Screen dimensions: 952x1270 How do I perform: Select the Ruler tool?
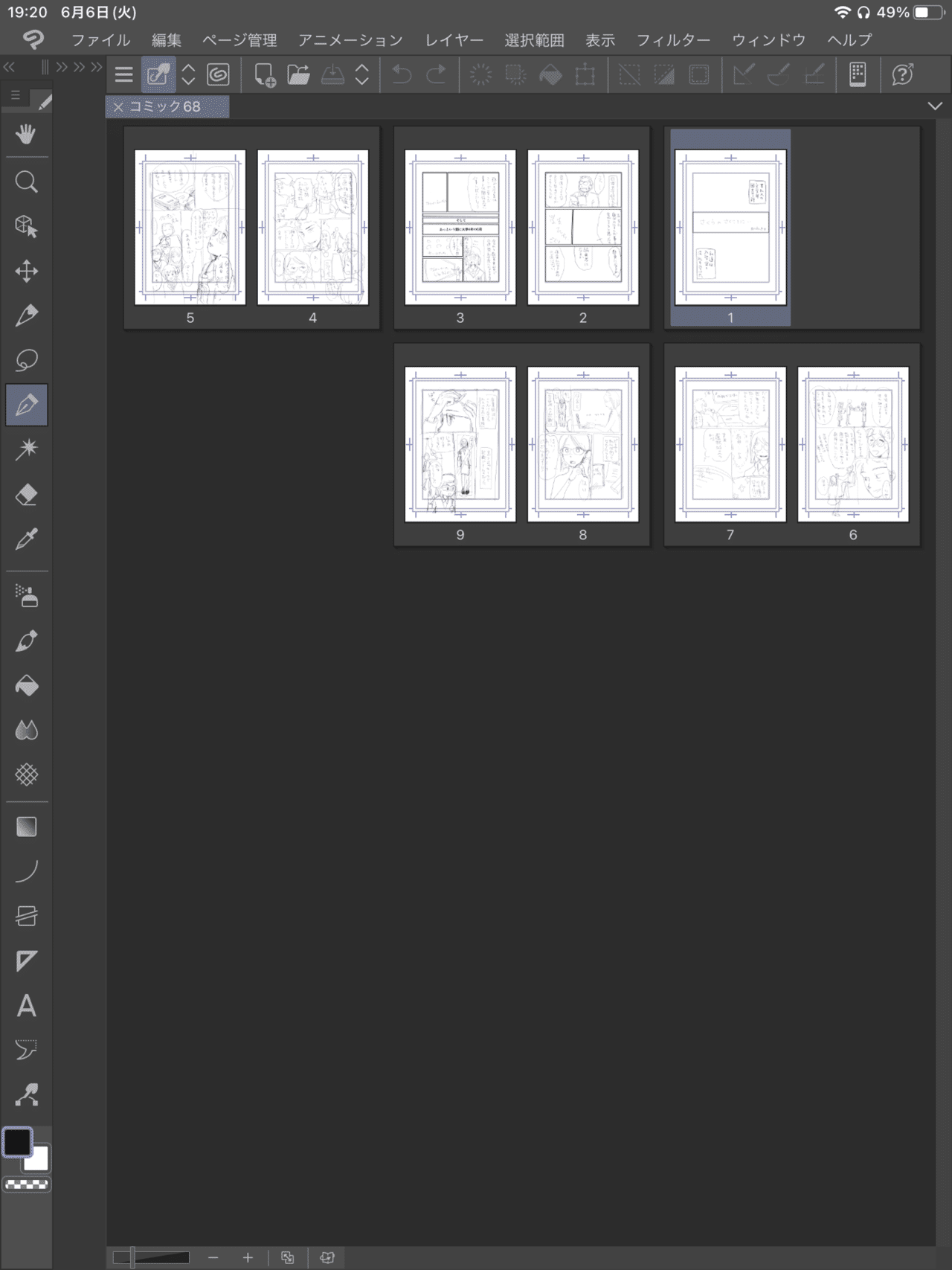(26, 960)
